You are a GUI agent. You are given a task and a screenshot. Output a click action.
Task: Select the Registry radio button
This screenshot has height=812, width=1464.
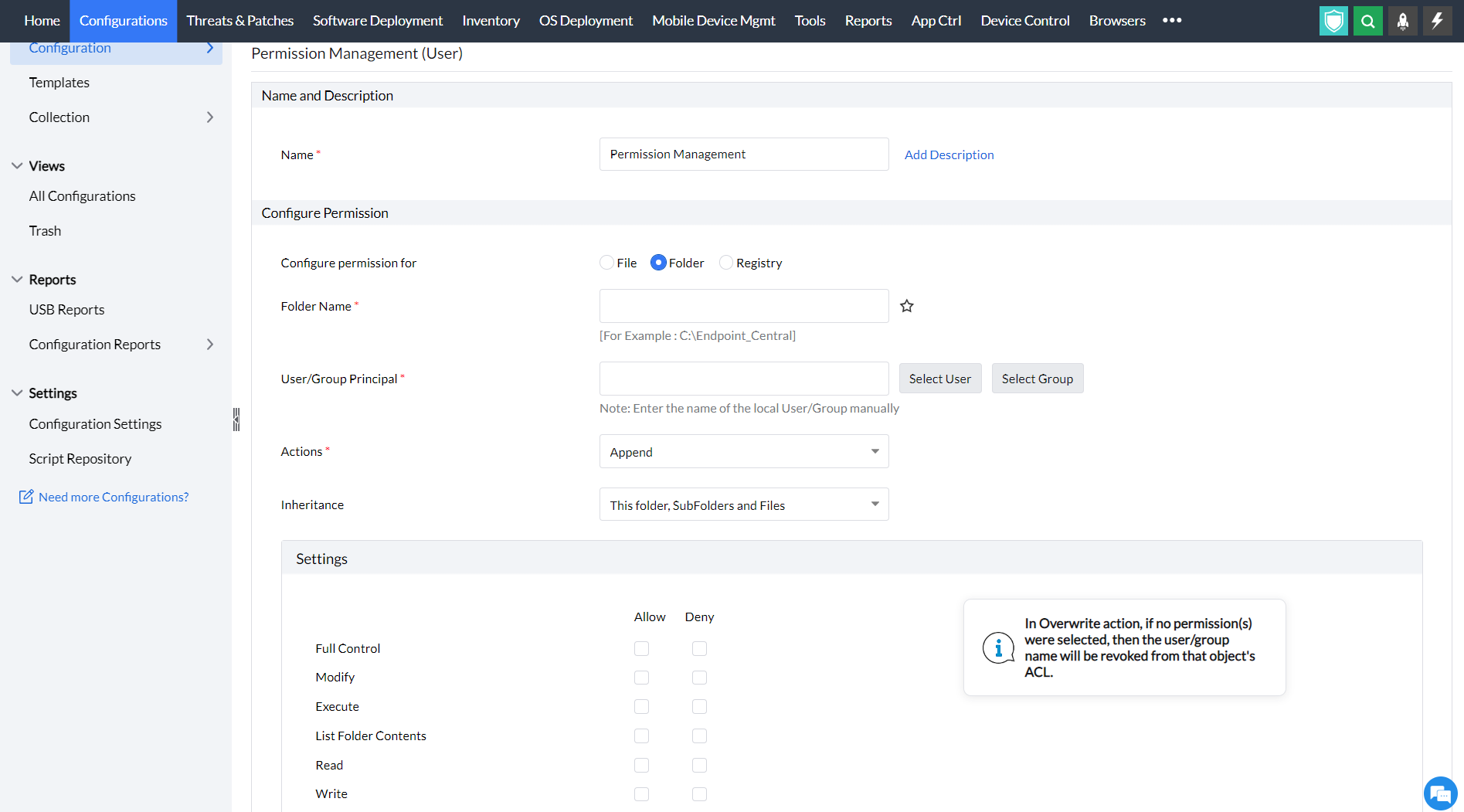click(726, 263)
